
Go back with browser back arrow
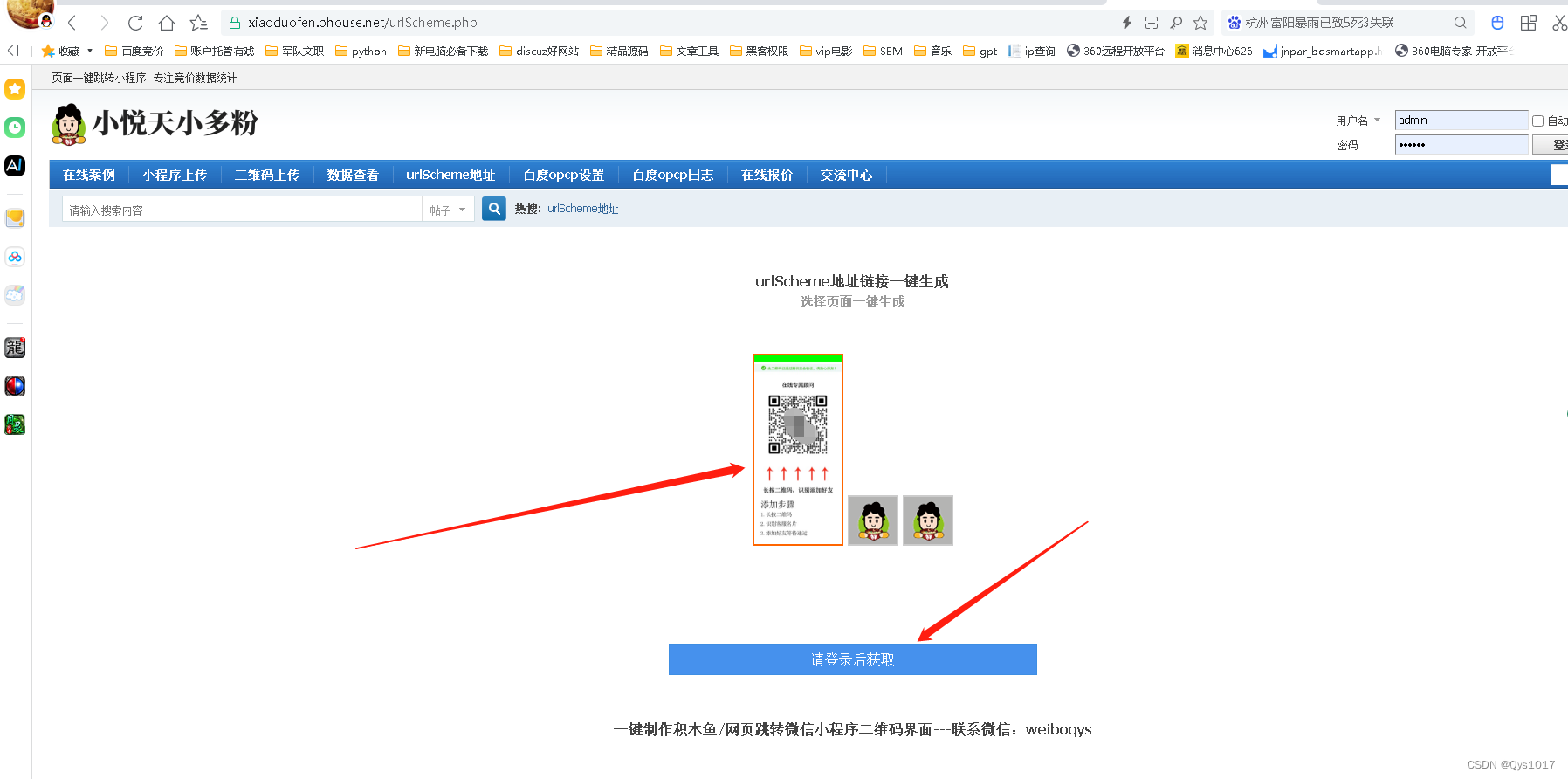coord(72,23)
